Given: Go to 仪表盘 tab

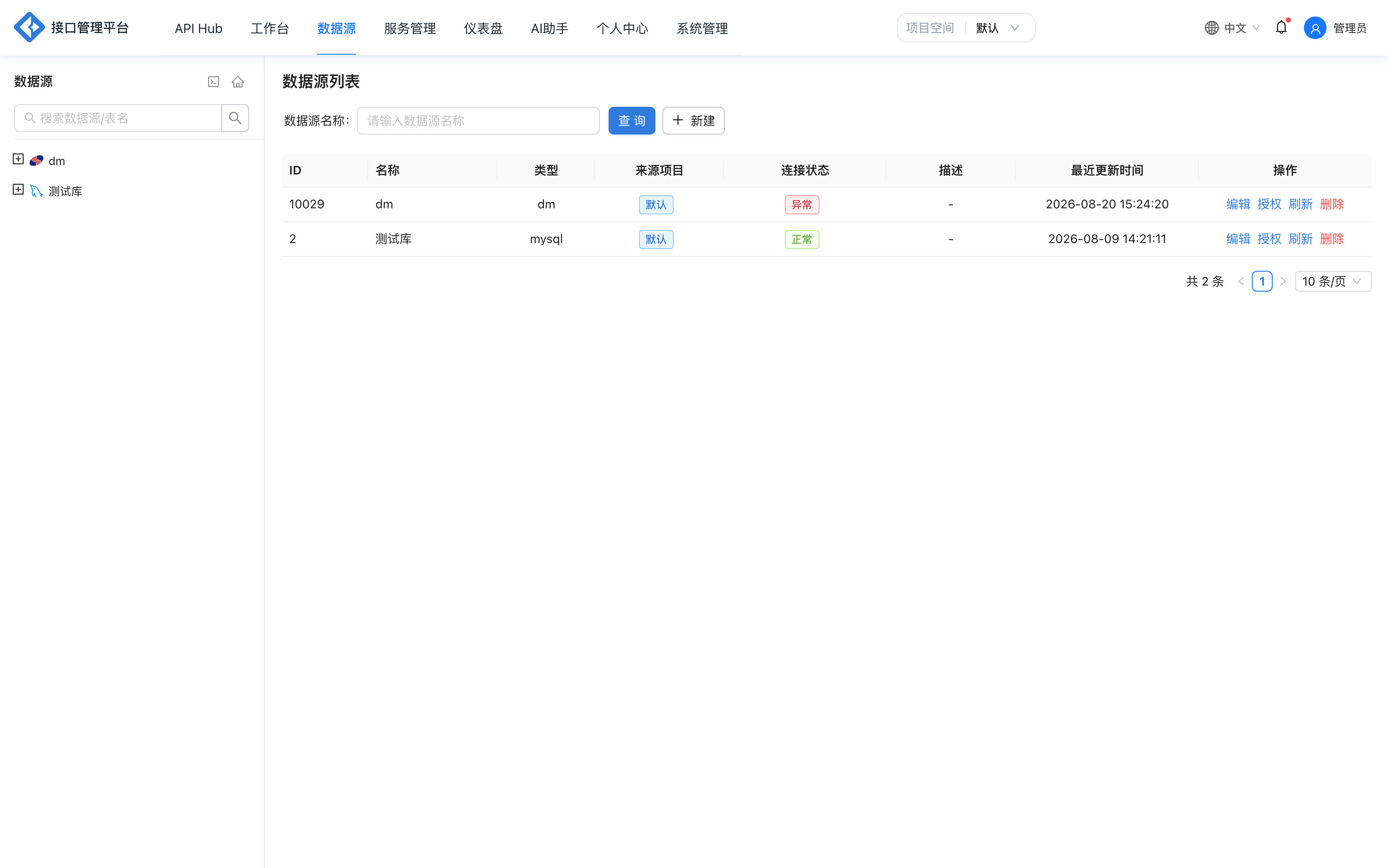Looking at the screenshot, I should click(483, 28).
